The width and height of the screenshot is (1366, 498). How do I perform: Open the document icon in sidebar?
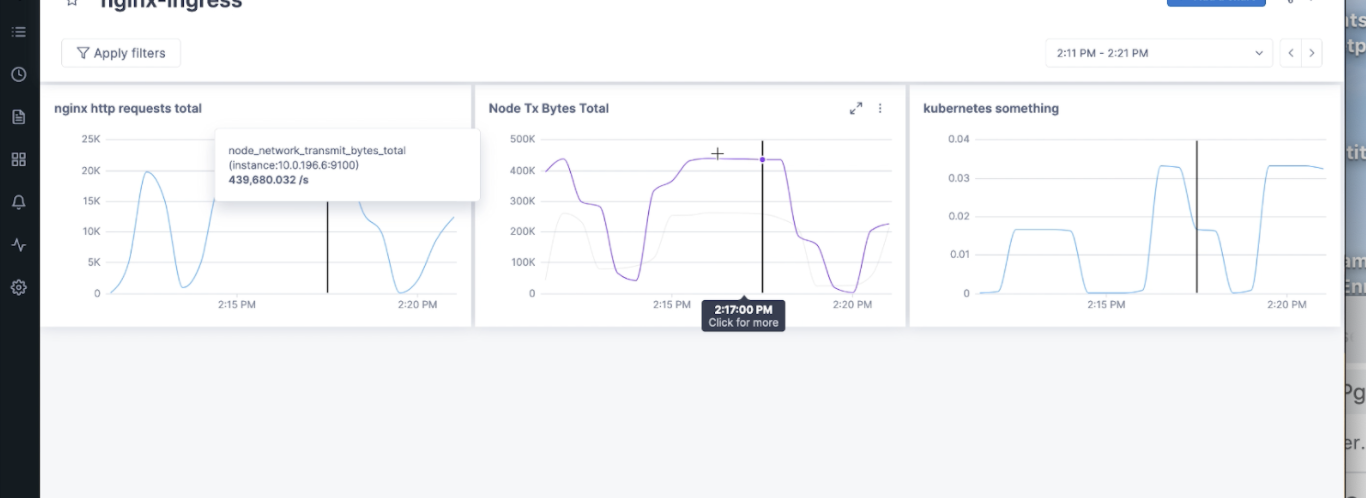[18, 117]
